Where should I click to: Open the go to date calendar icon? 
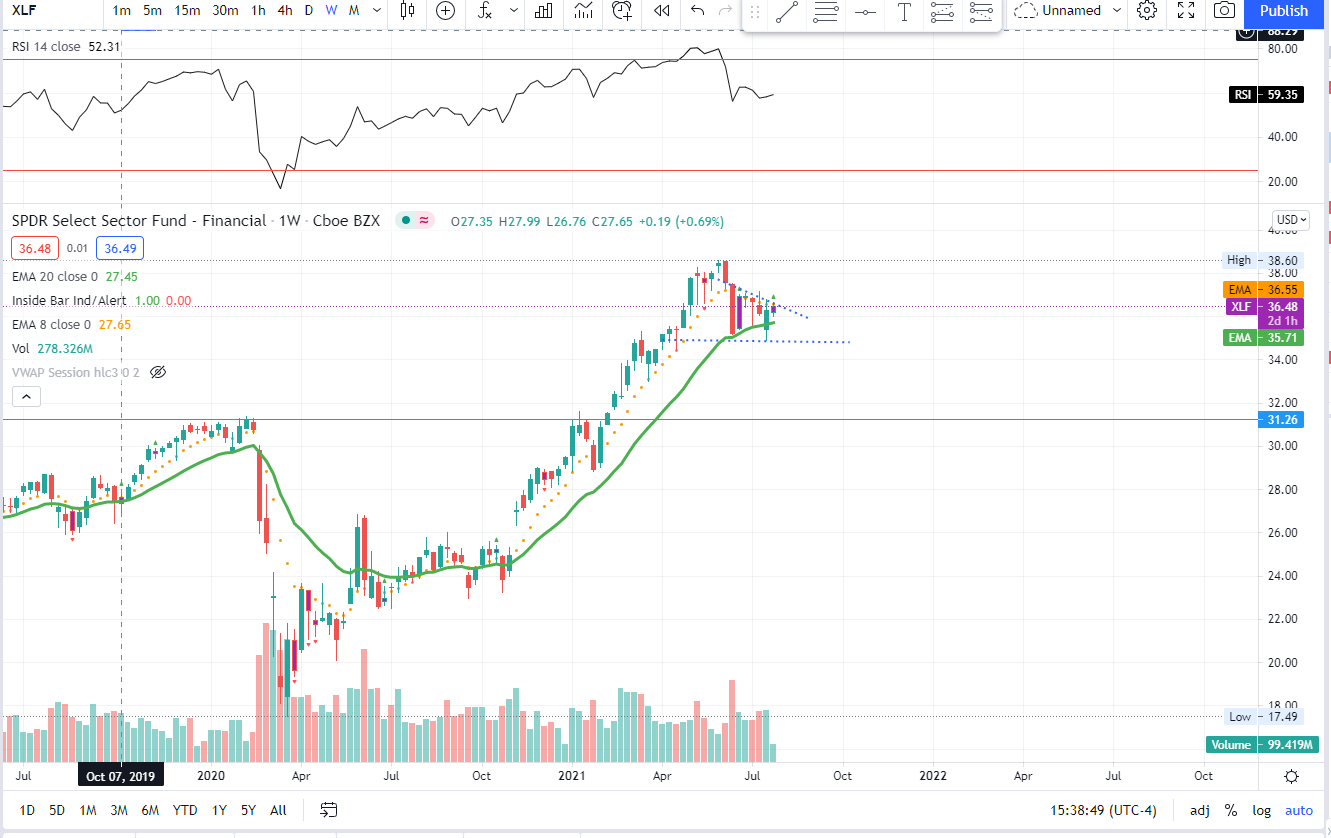328,810
